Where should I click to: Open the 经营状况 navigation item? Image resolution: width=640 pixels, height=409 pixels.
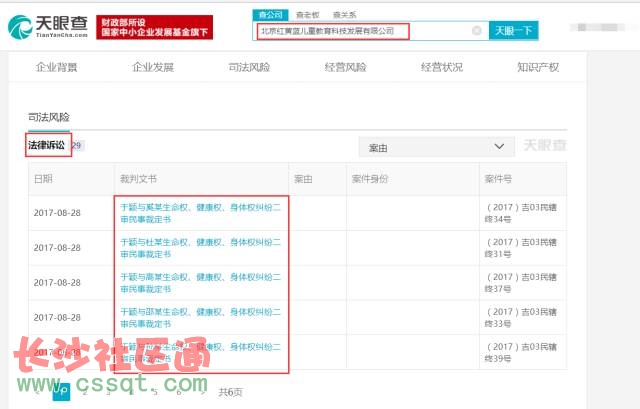coord(442,67)
